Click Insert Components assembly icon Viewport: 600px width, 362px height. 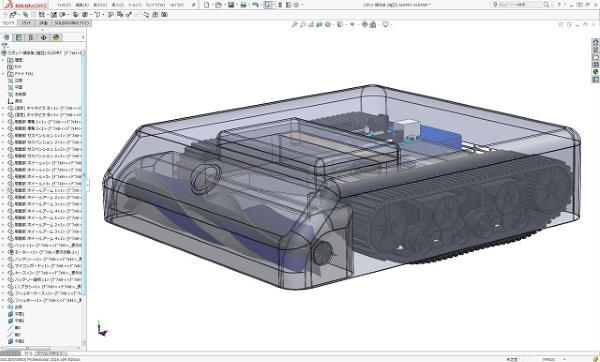point(13,15)
